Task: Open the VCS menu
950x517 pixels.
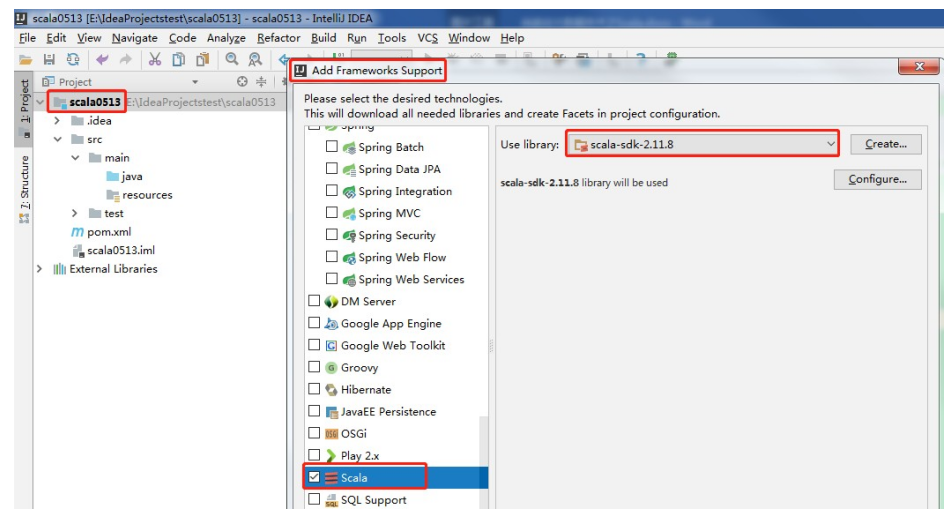Action: (x=427, y=38)
